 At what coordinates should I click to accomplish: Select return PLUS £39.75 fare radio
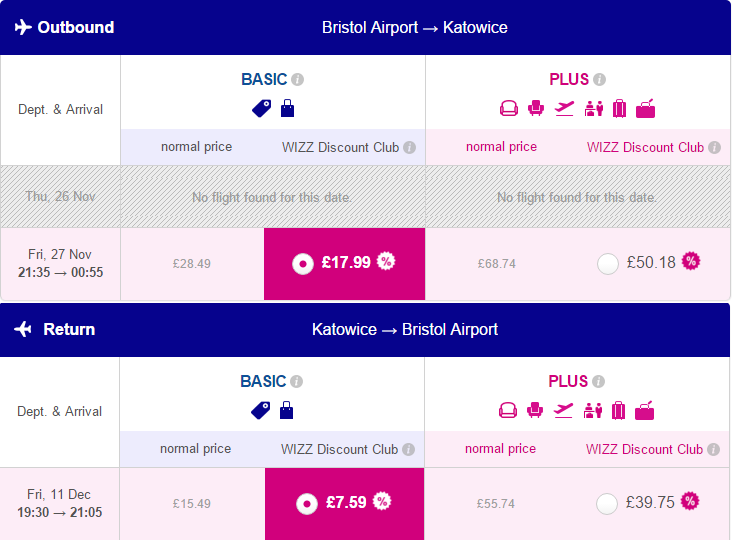[x=607, y=504]
